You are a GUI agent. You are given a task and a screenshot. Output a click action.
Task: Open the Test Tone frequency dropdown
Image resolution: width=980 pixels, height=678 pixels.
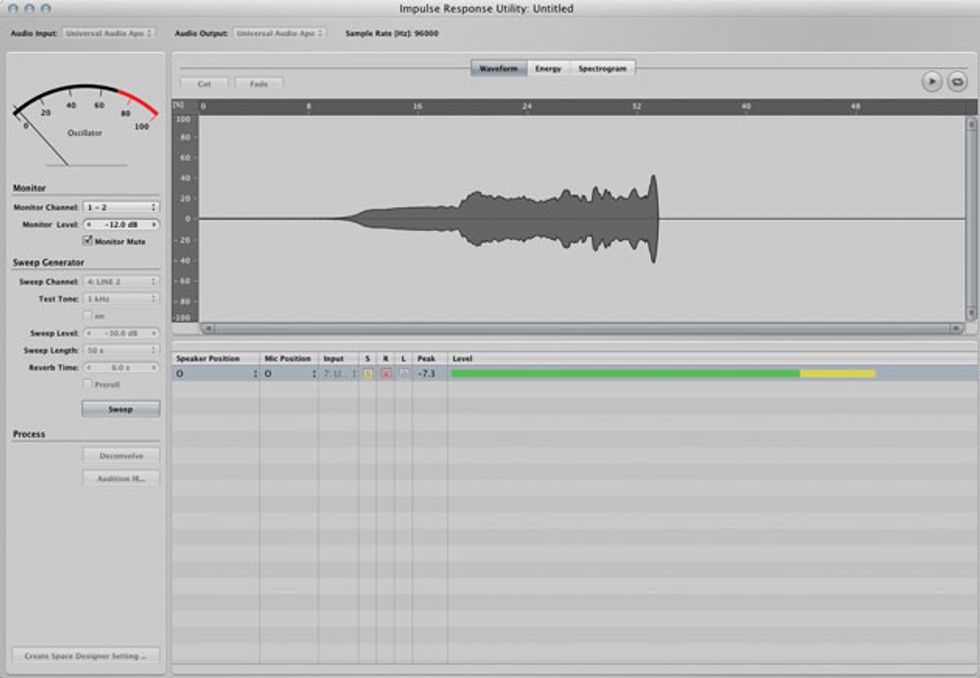121,299
